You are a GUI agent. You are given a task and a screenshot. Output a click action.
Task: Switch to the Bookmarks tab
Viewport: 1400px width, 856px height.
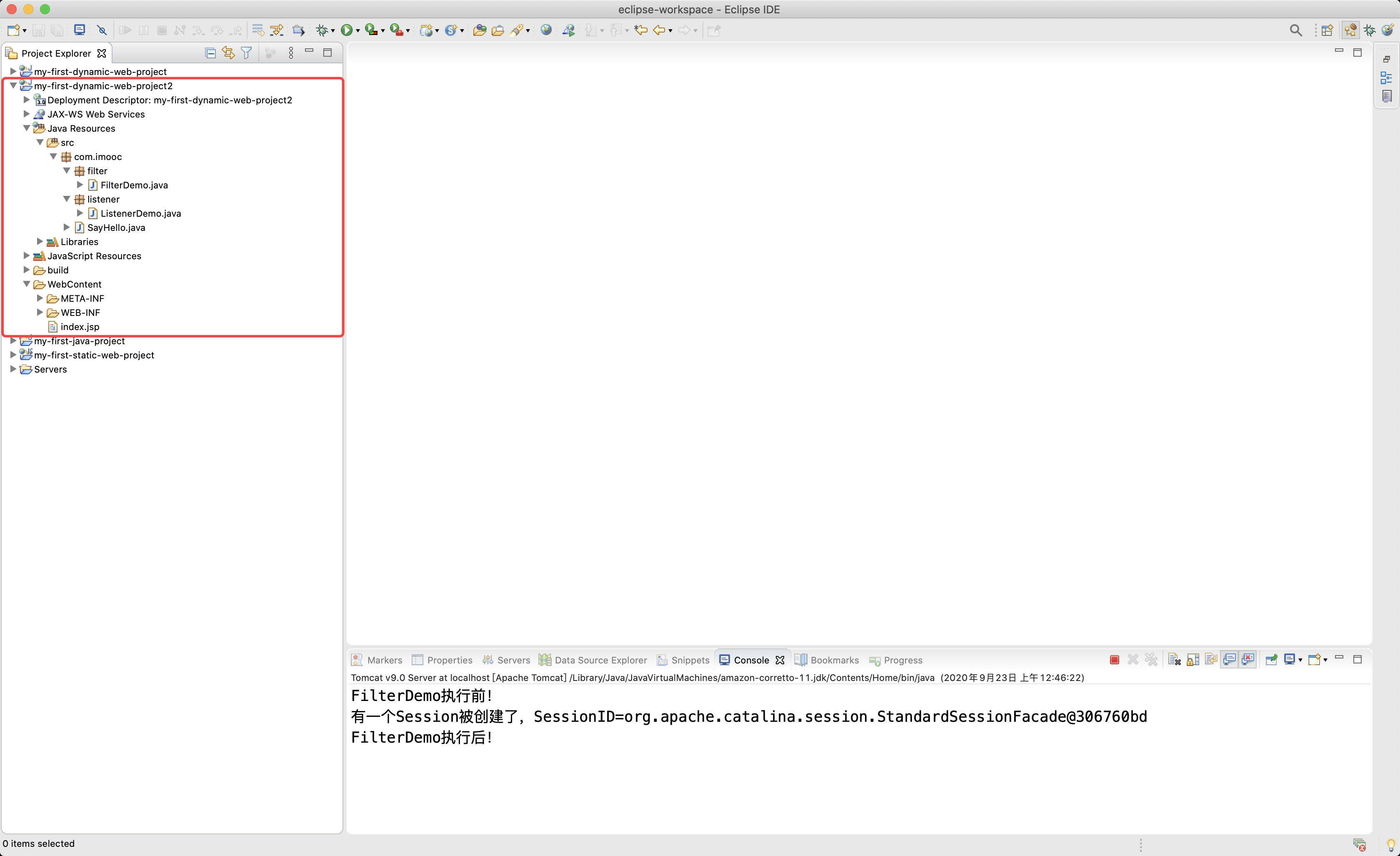(x=827, y=660)
